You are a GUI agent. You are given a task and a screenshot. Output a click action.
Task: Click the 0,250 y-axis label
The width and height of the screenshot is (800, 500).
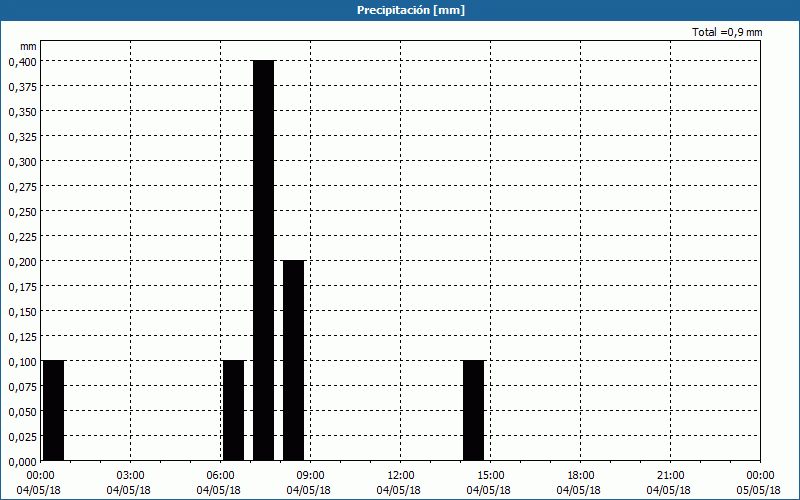coord(22,212)
